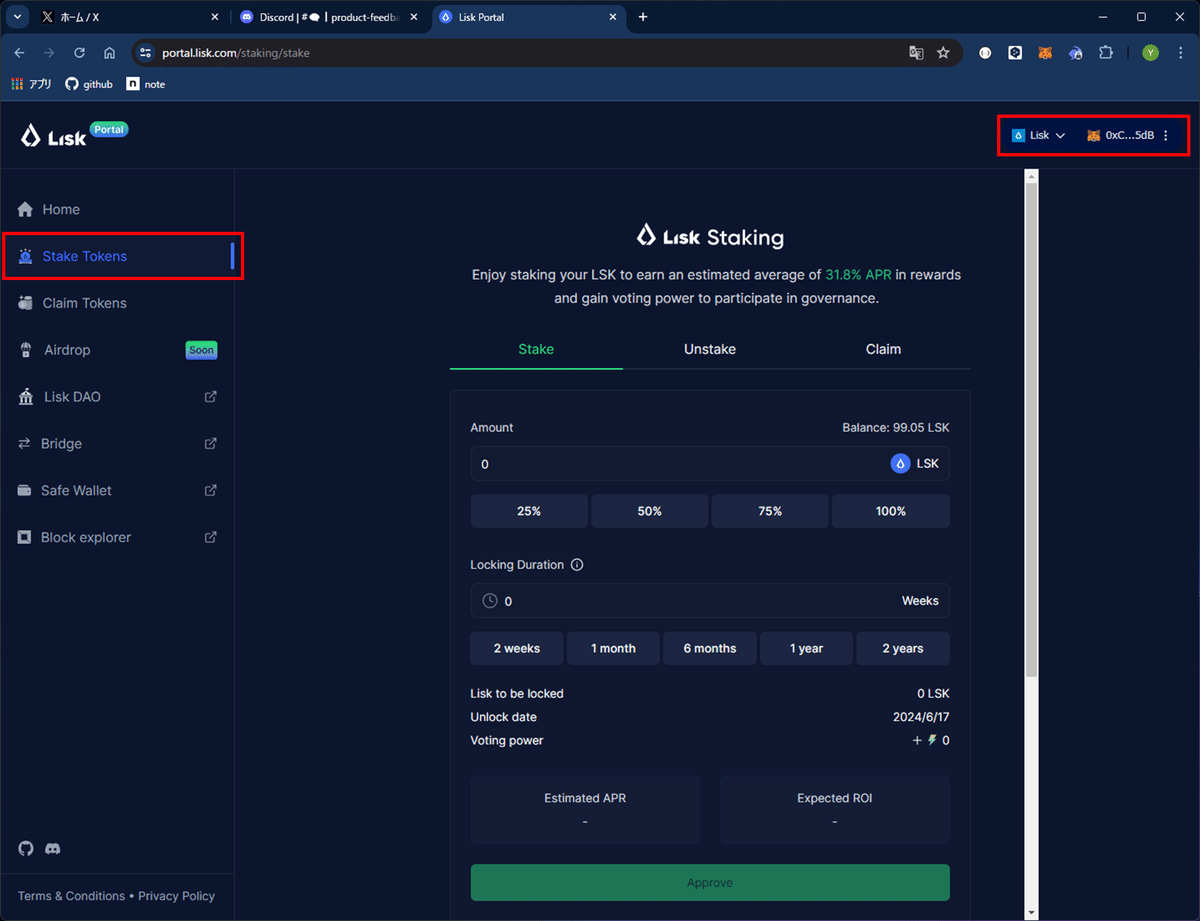Set amount to 25%

click(529, 511)
